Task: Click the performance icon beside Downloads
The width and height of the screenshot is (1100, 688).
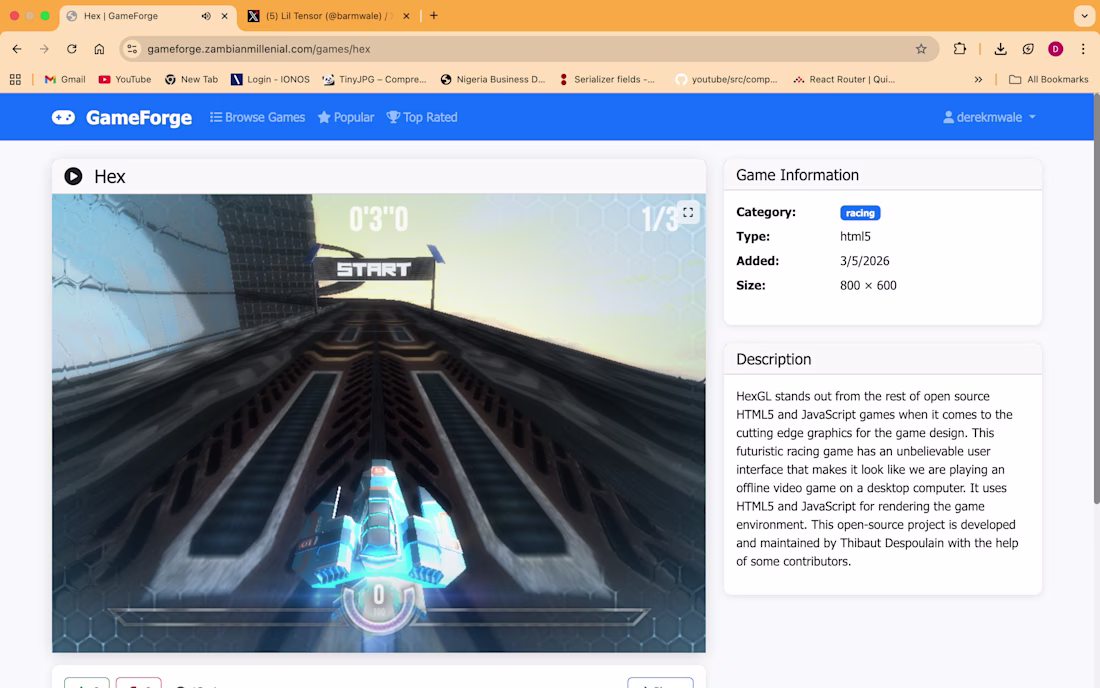Action: click(1028, 49)
